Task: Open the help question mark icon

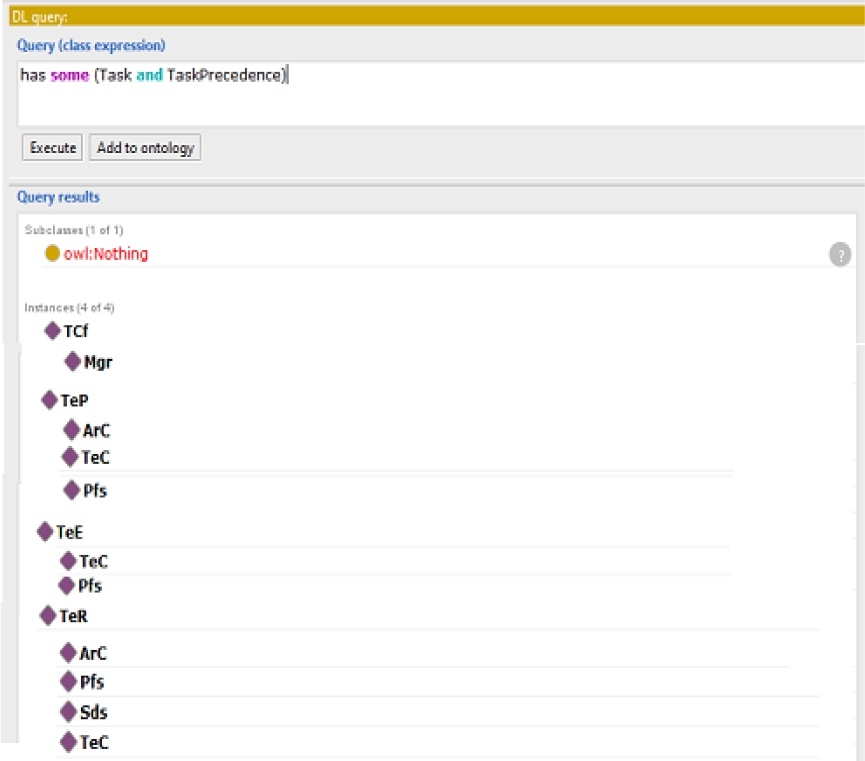Action: [x=840, y=254]
